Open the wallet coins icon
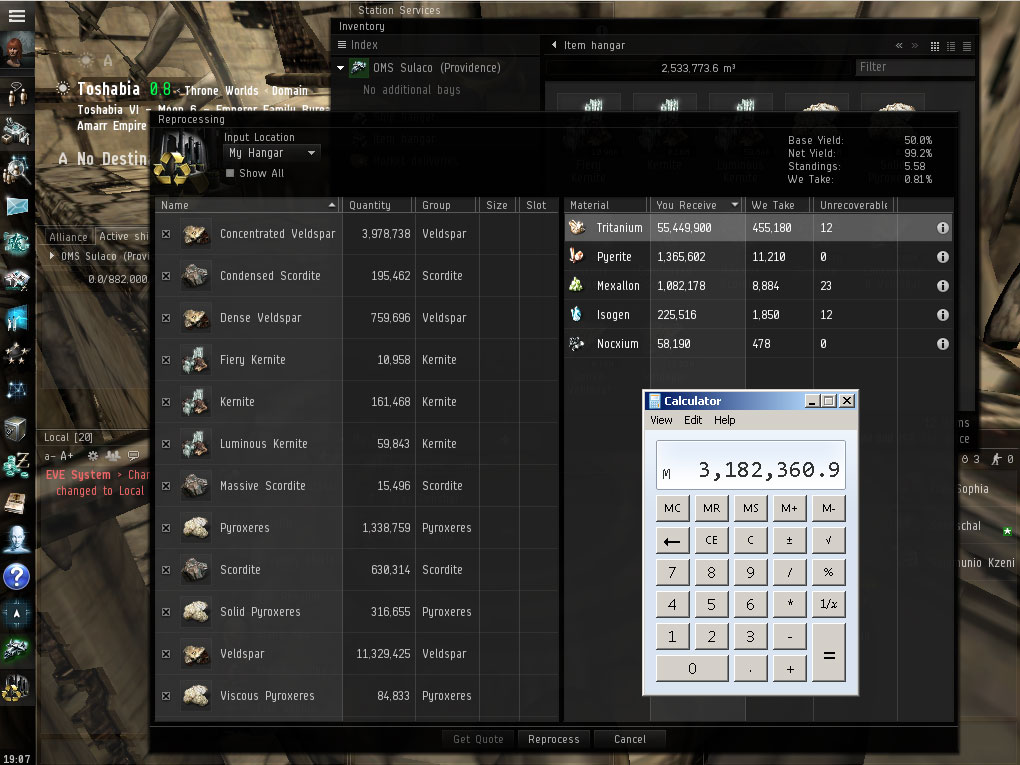 click(x=17, y=466)
